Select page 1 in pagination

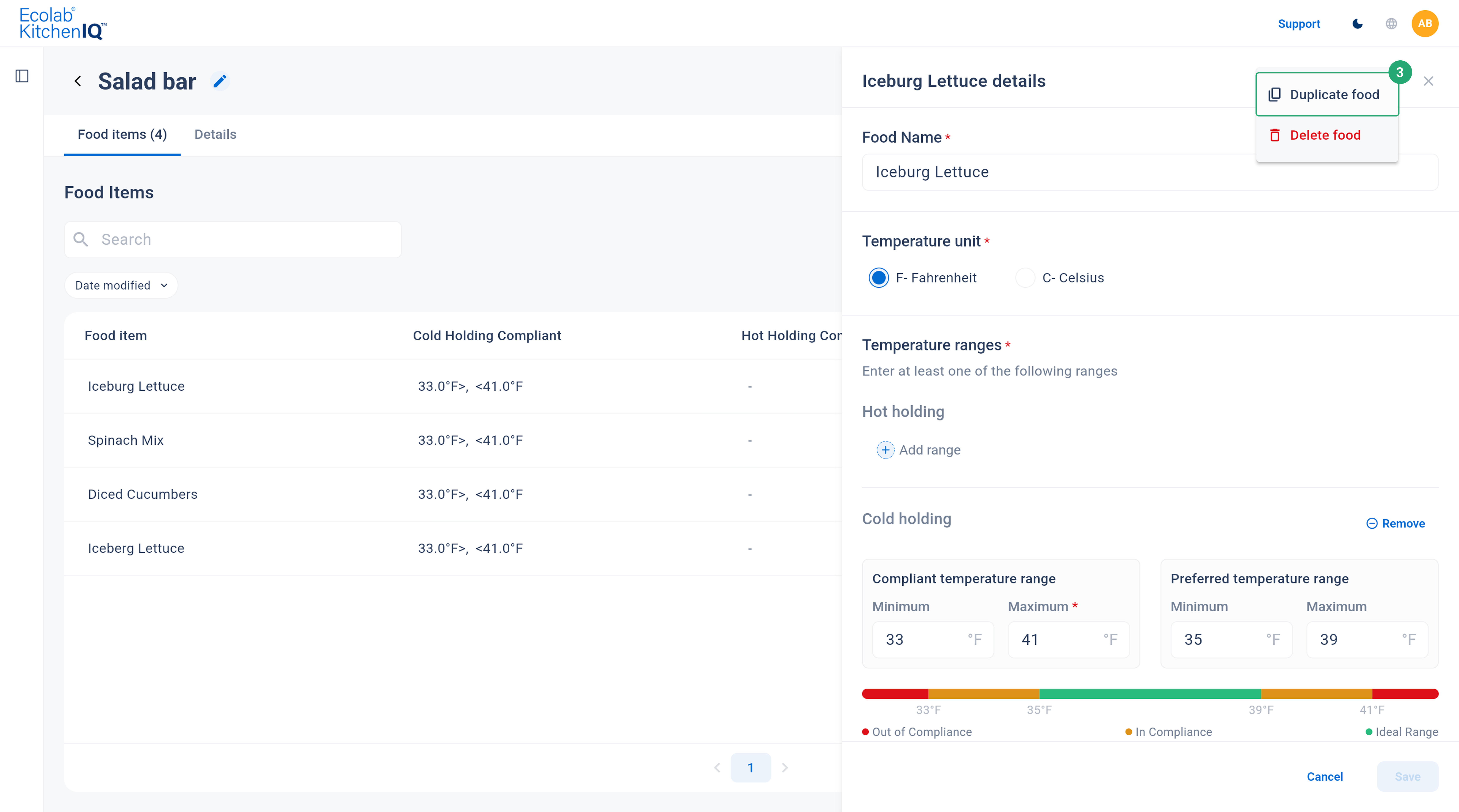750,768
